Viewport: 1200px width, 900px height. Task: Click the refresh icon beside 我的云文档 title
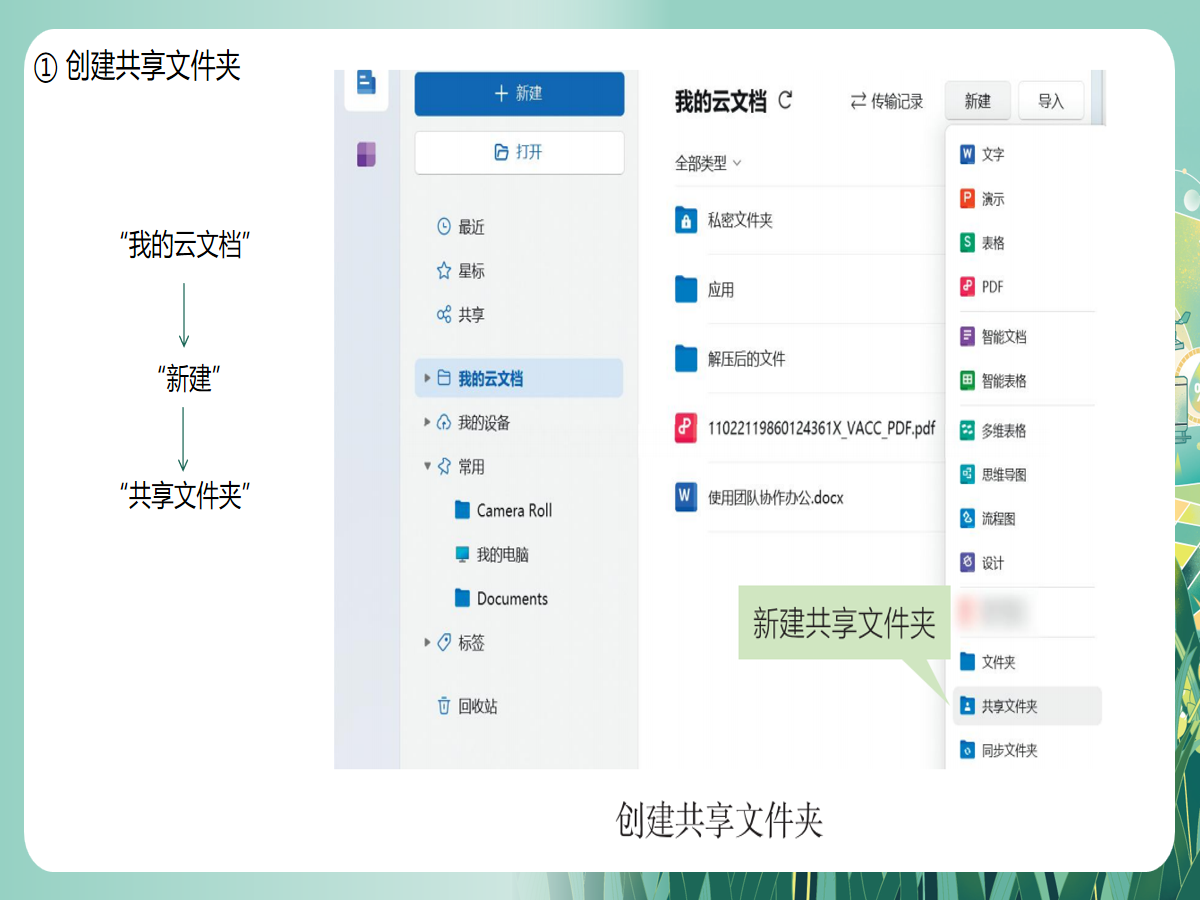tap(785, 100)
